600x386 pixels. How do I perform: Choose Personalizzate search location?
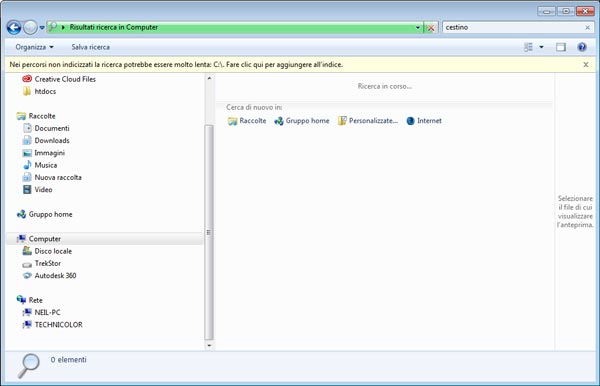pyautogui.click(x=368, y=121)
